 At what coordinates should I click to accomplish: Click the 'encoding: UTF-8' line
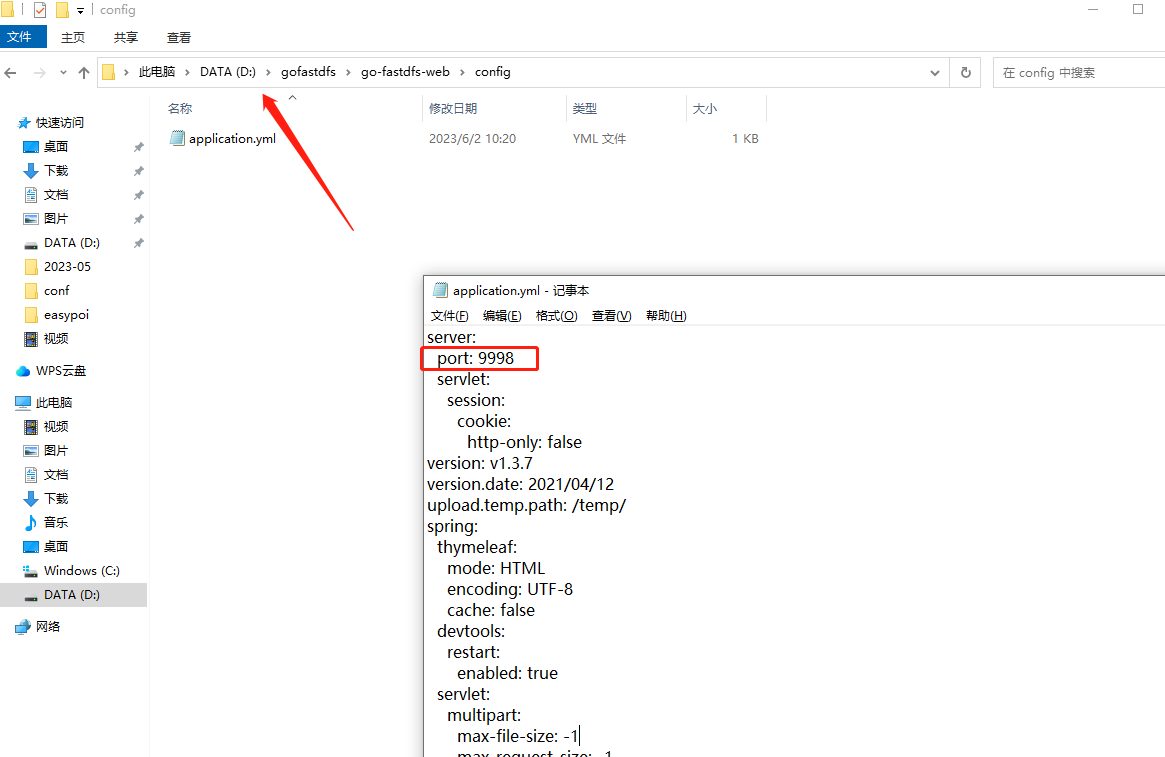click(510, 589)
